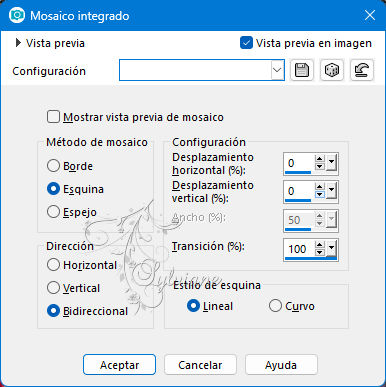
Task: Click the Aceptar button
Action: click(119, 365)
